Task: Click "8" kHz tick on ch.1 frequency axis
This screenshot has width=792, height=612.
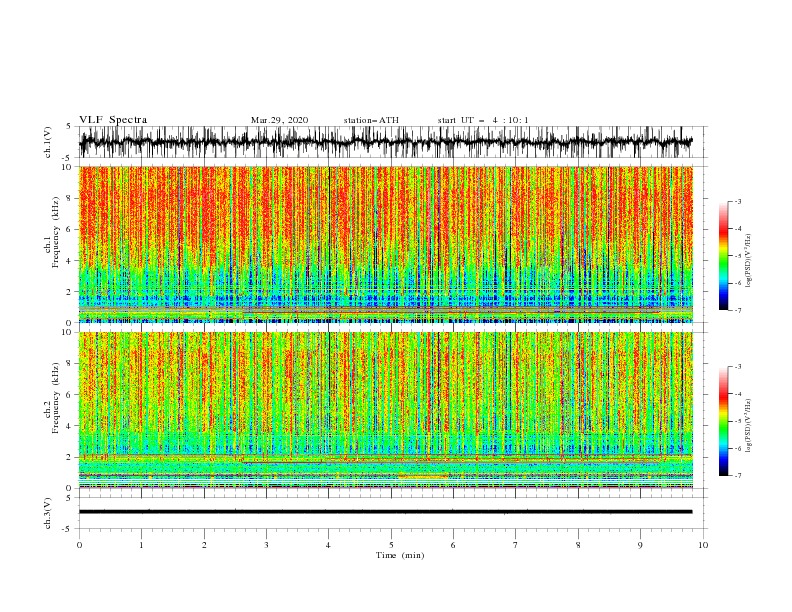Action: coord(69,198)
